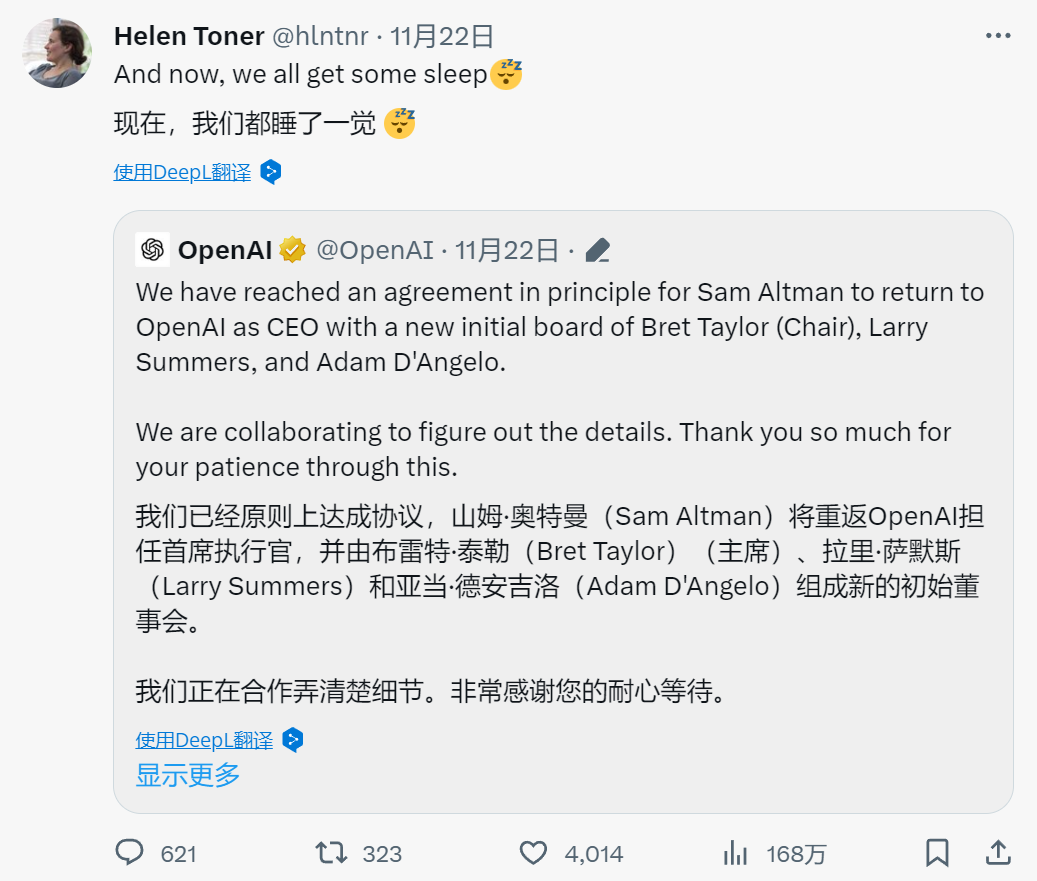Viewport: 1037px width, 881px height.
Task: Click the reply speech bubble icon
Action: click(x=130, y=853)
